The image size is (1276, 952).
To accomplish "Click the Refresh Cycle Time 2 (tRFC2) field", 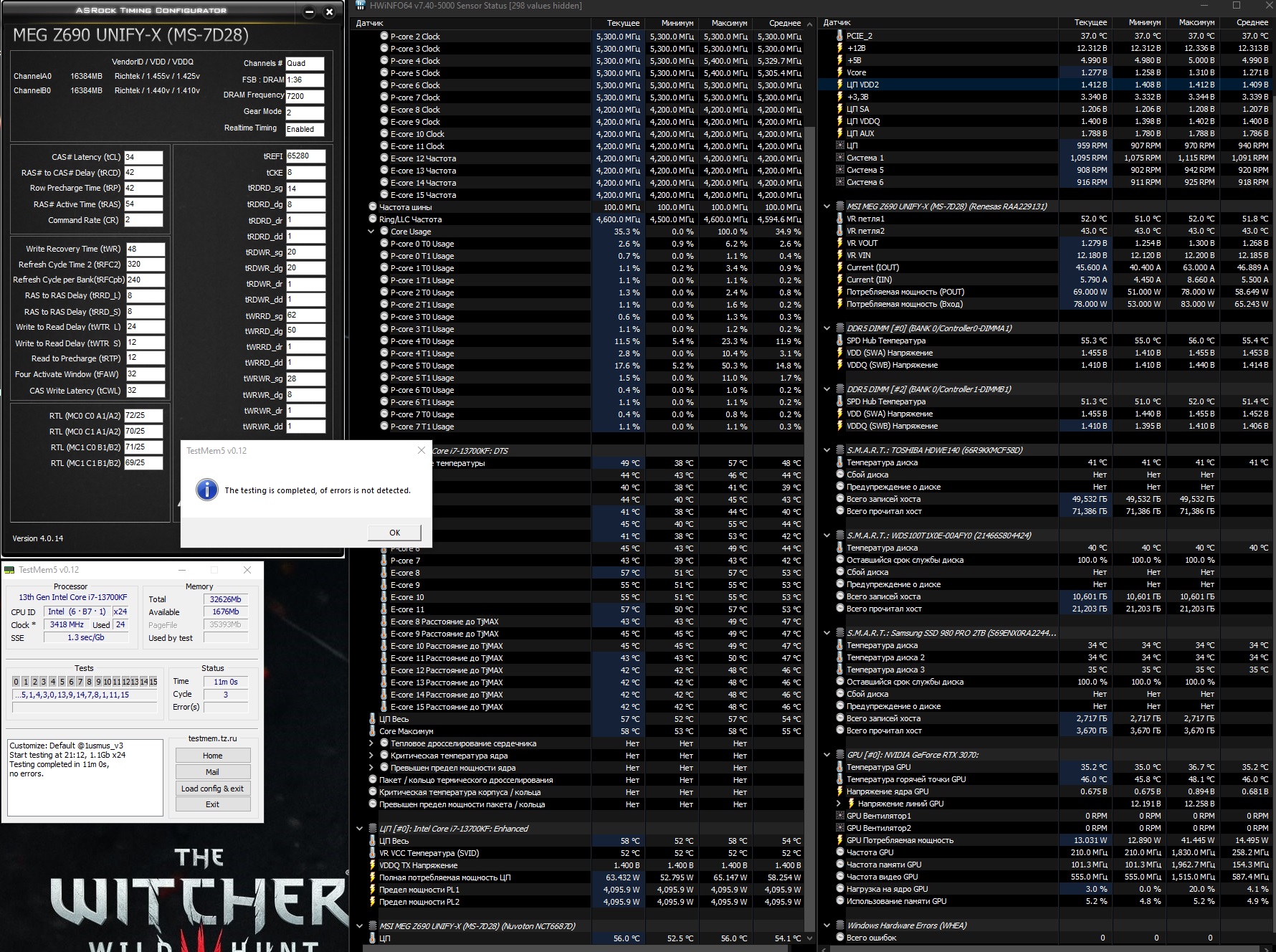I will click(x=146, y=265).
